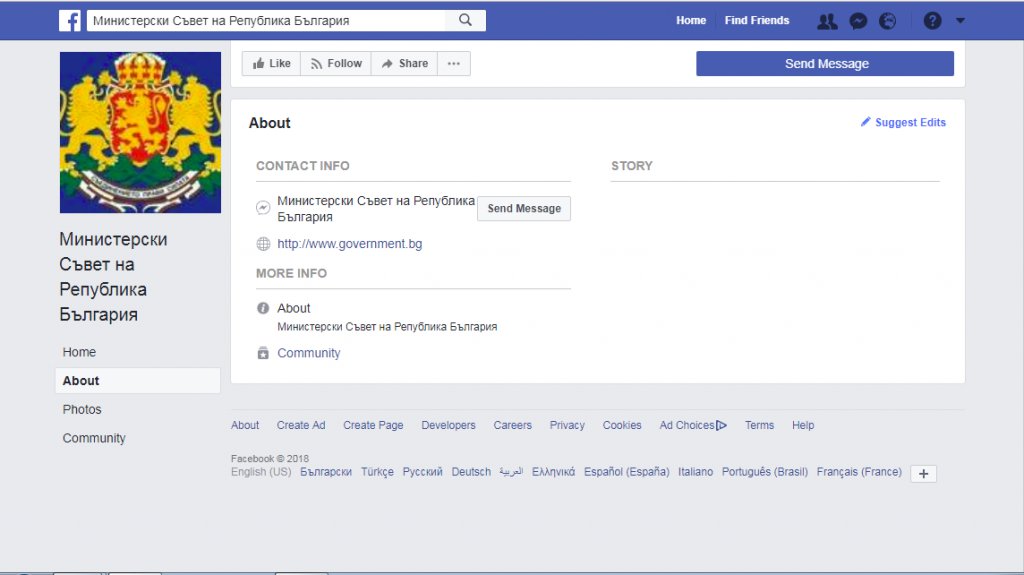The height and width of the screenshot is (575, 1024).
Task: Click the Ad Choices triangle icon
Action: 721,425
